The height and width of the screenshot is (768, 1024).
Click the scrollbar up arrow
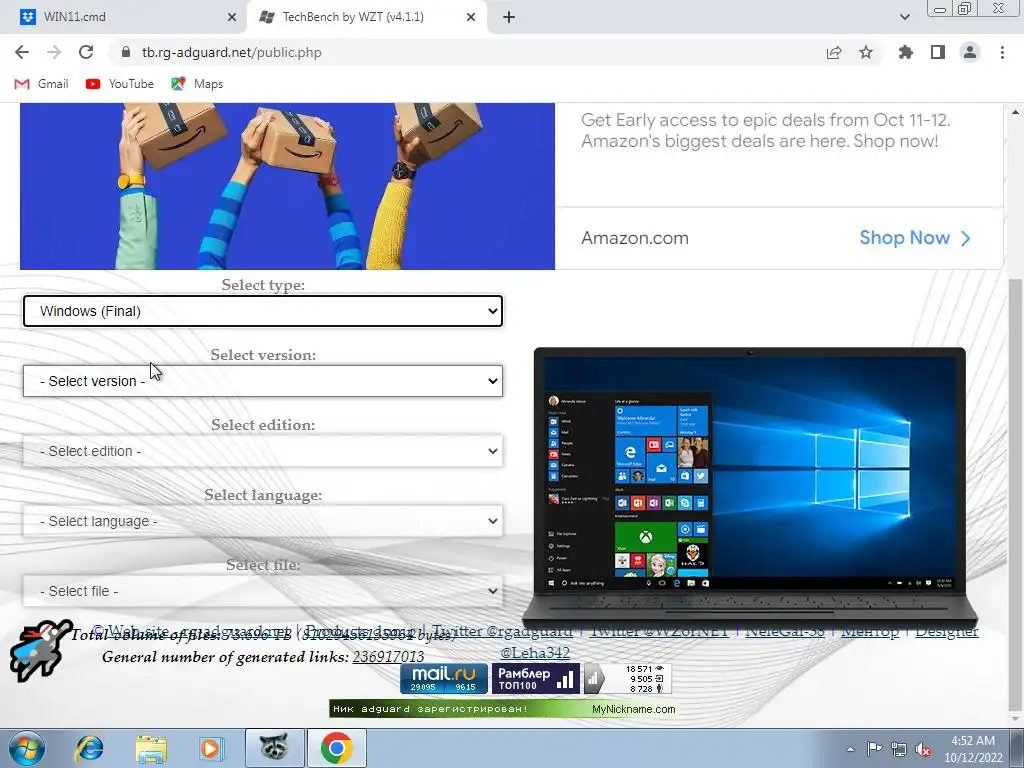pos(1015,112)
